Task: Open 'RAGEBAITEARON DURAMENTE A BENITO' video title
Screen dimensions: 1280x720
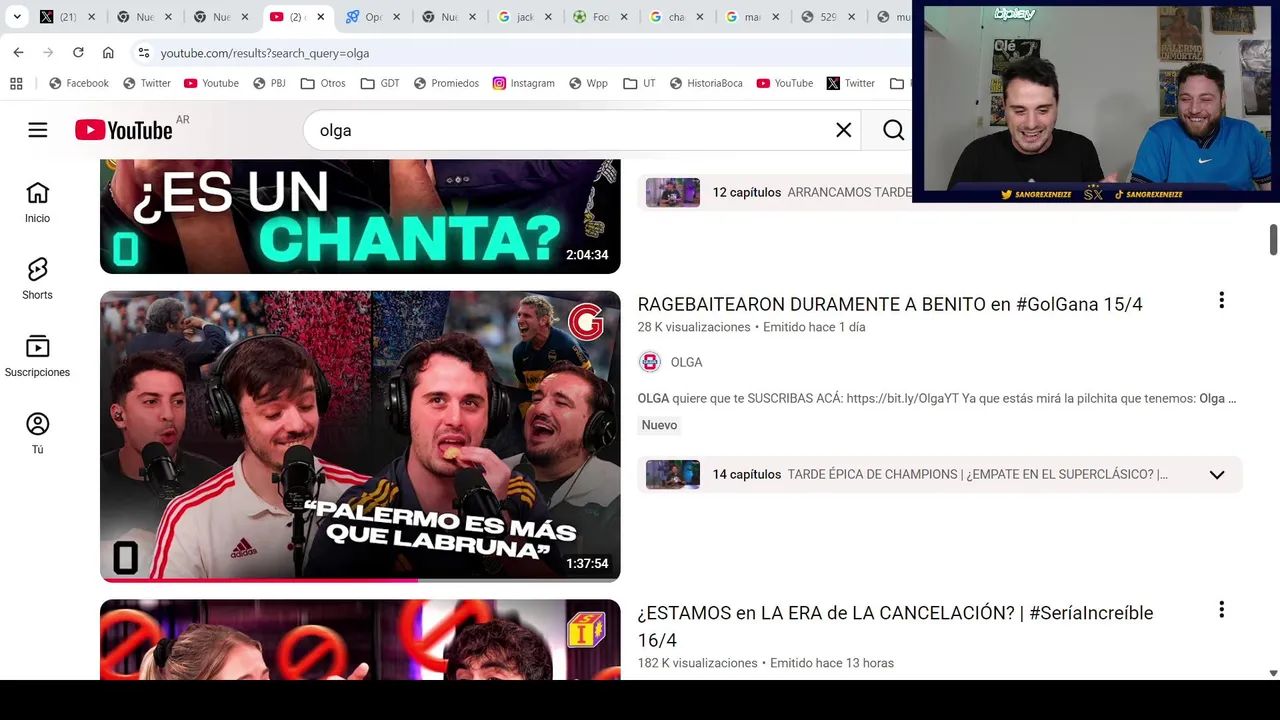Action: click(x=890, y=304)
